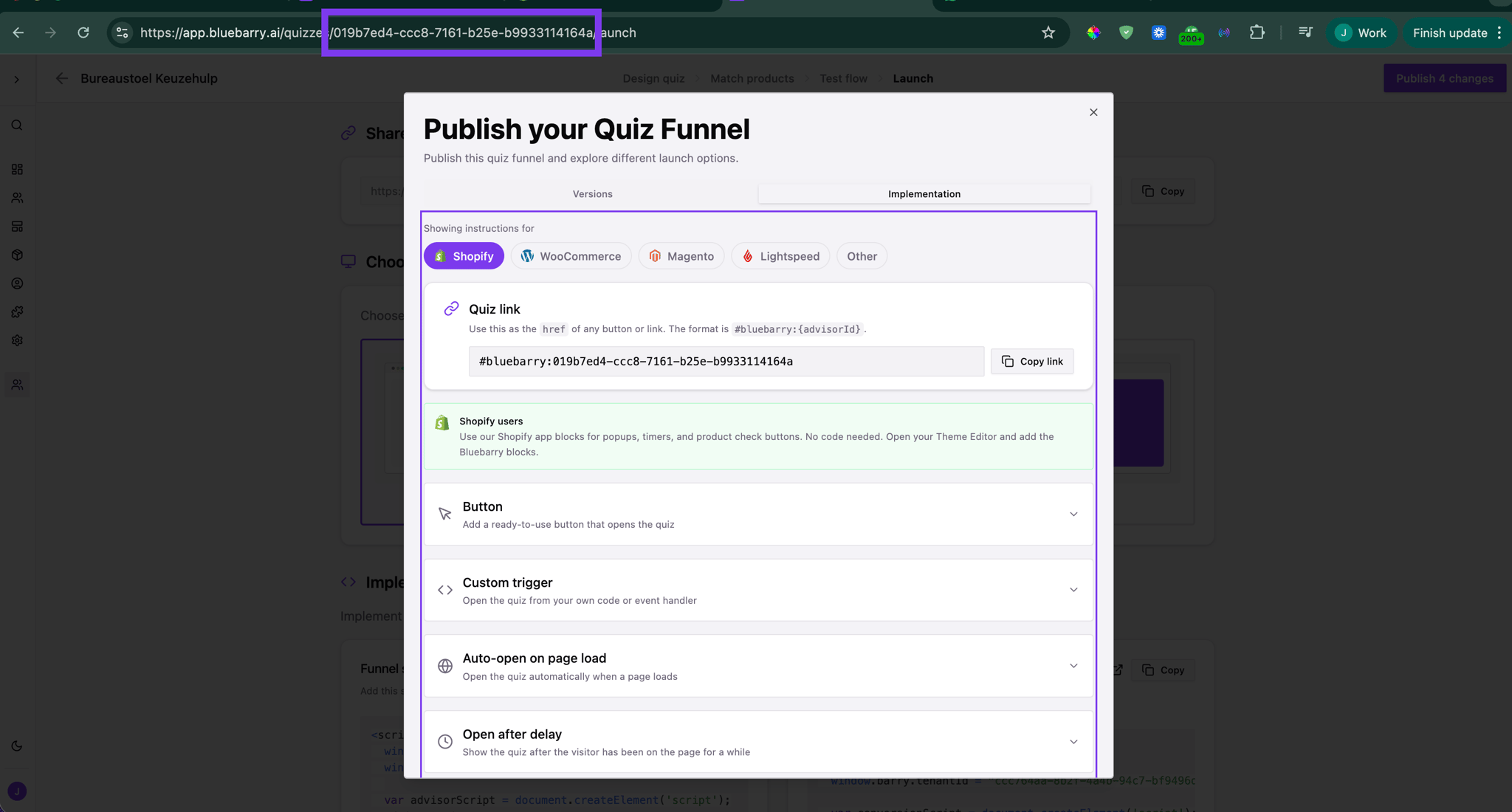Viewport: 1512px width, 812px height.
Task: Select the Shopify platform option
Action: pos(464,256)
